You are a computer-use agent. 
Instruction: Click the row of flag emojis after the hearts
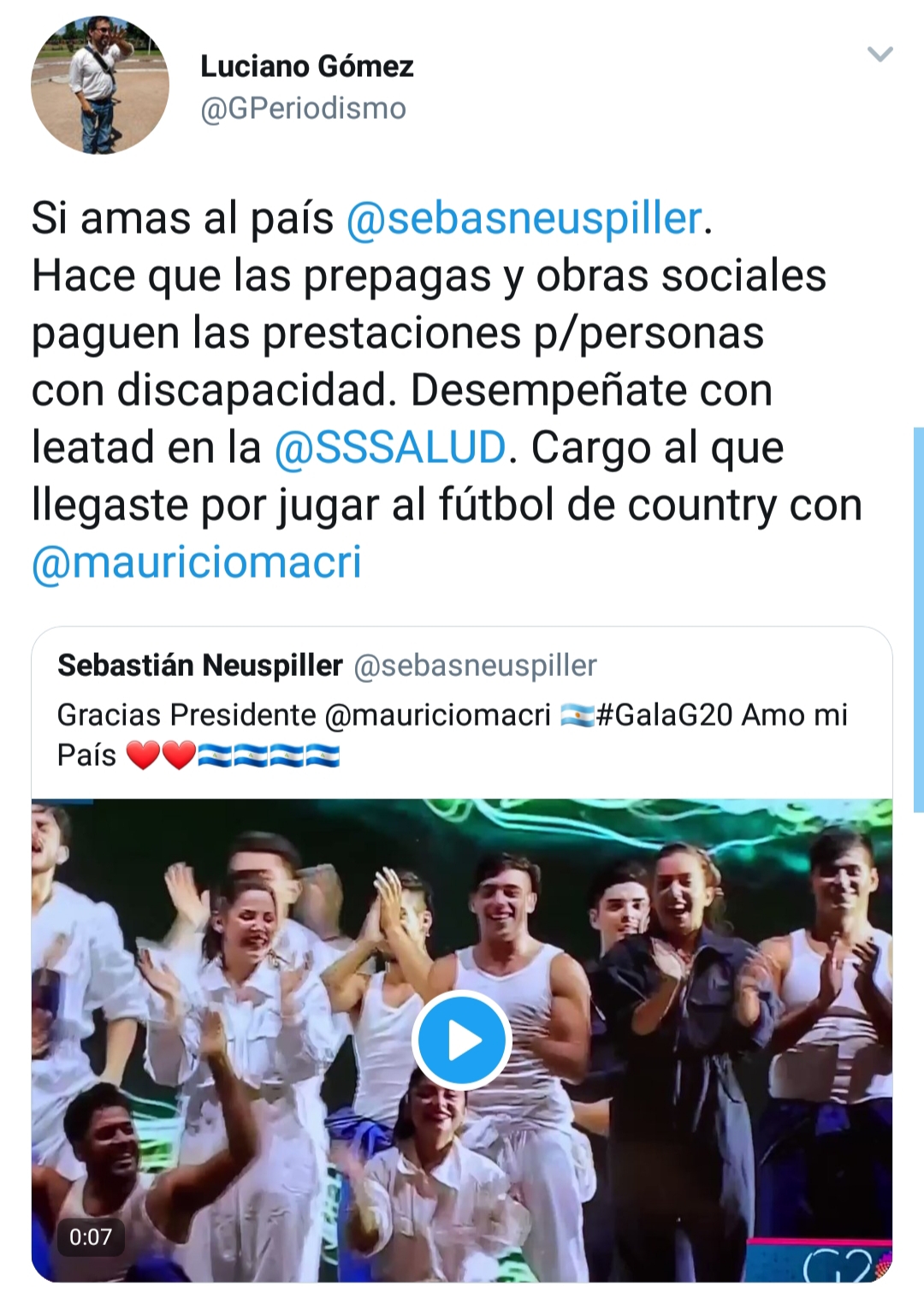[x=269, y=756]
